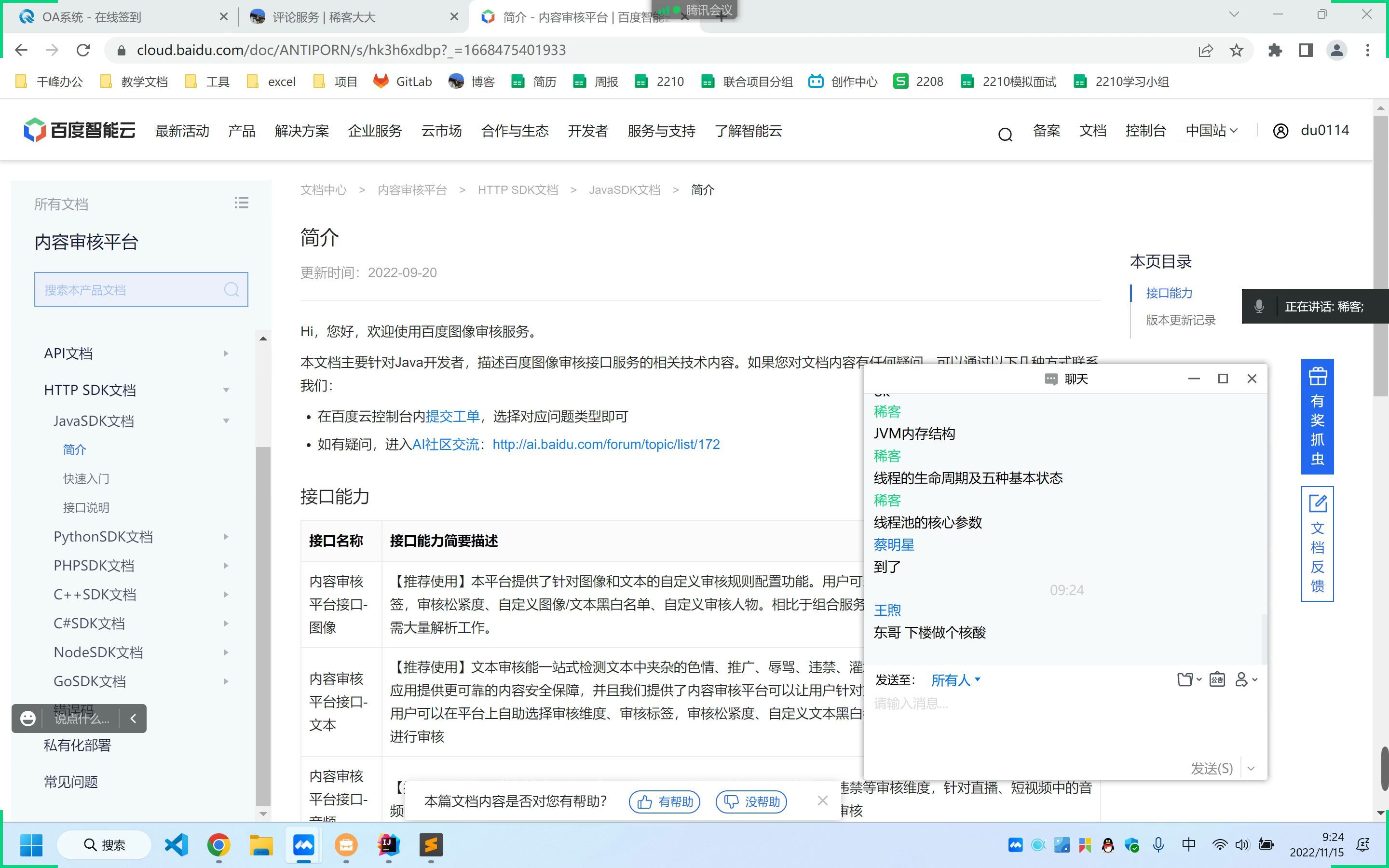Open the 中国站 region dropdown
1389x868 pixels.
click(x=1212, y=131)
